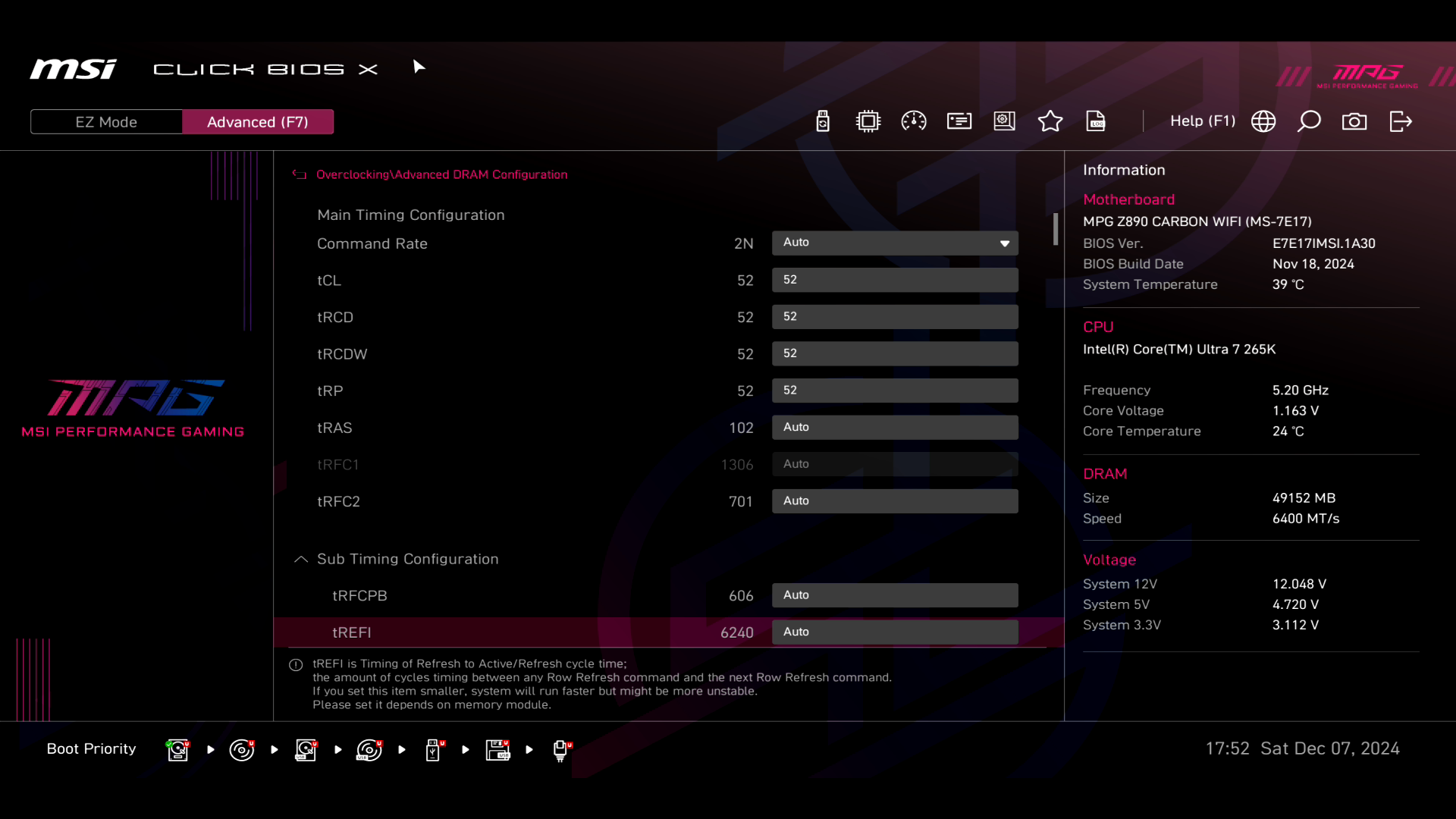Open the M-Flash USB update icon
Viewport: 1456px width, 819px height.
(x=823, y=121)
